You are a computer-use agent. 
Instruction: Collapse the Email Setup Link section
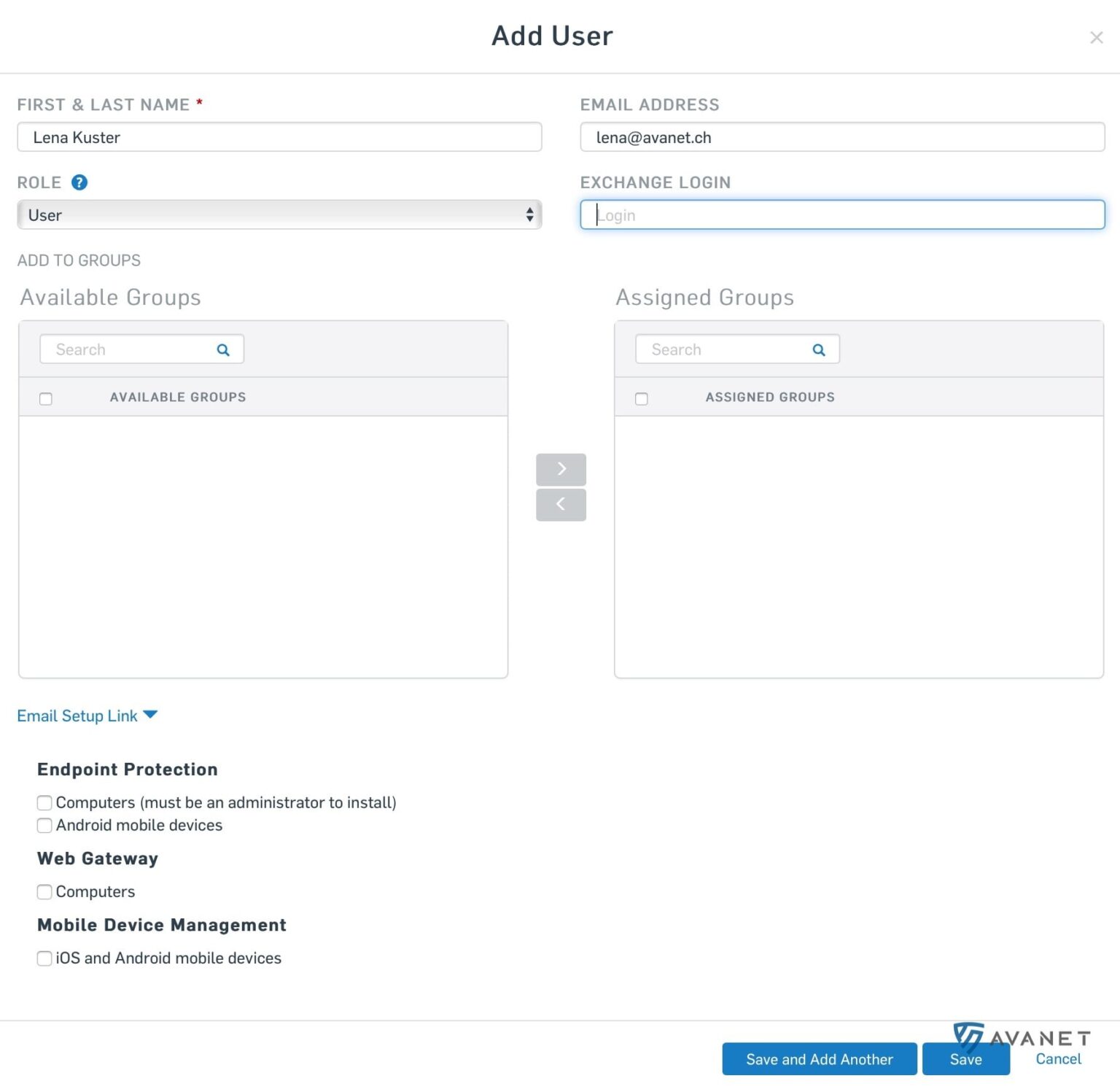[150, 716]
